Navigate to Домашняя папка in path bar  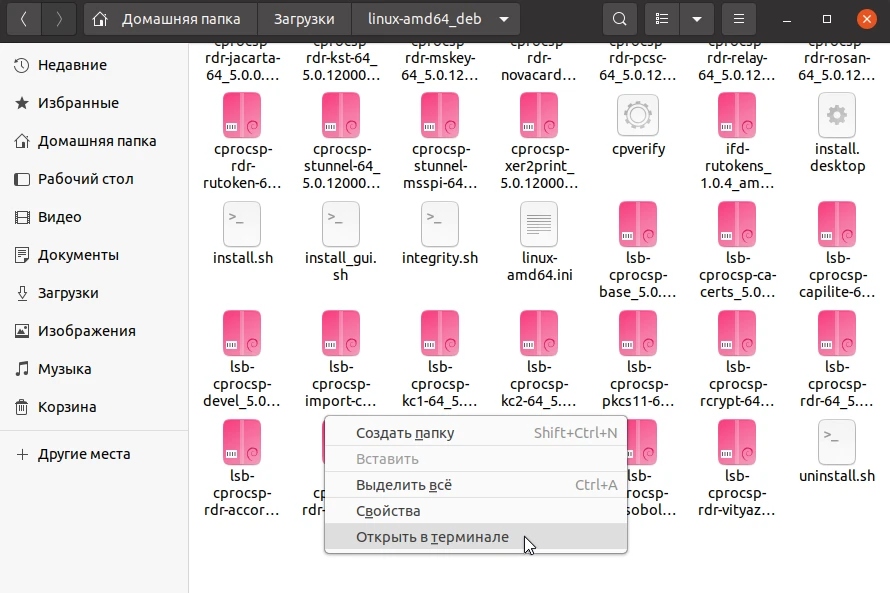click(x=171, y=19)
